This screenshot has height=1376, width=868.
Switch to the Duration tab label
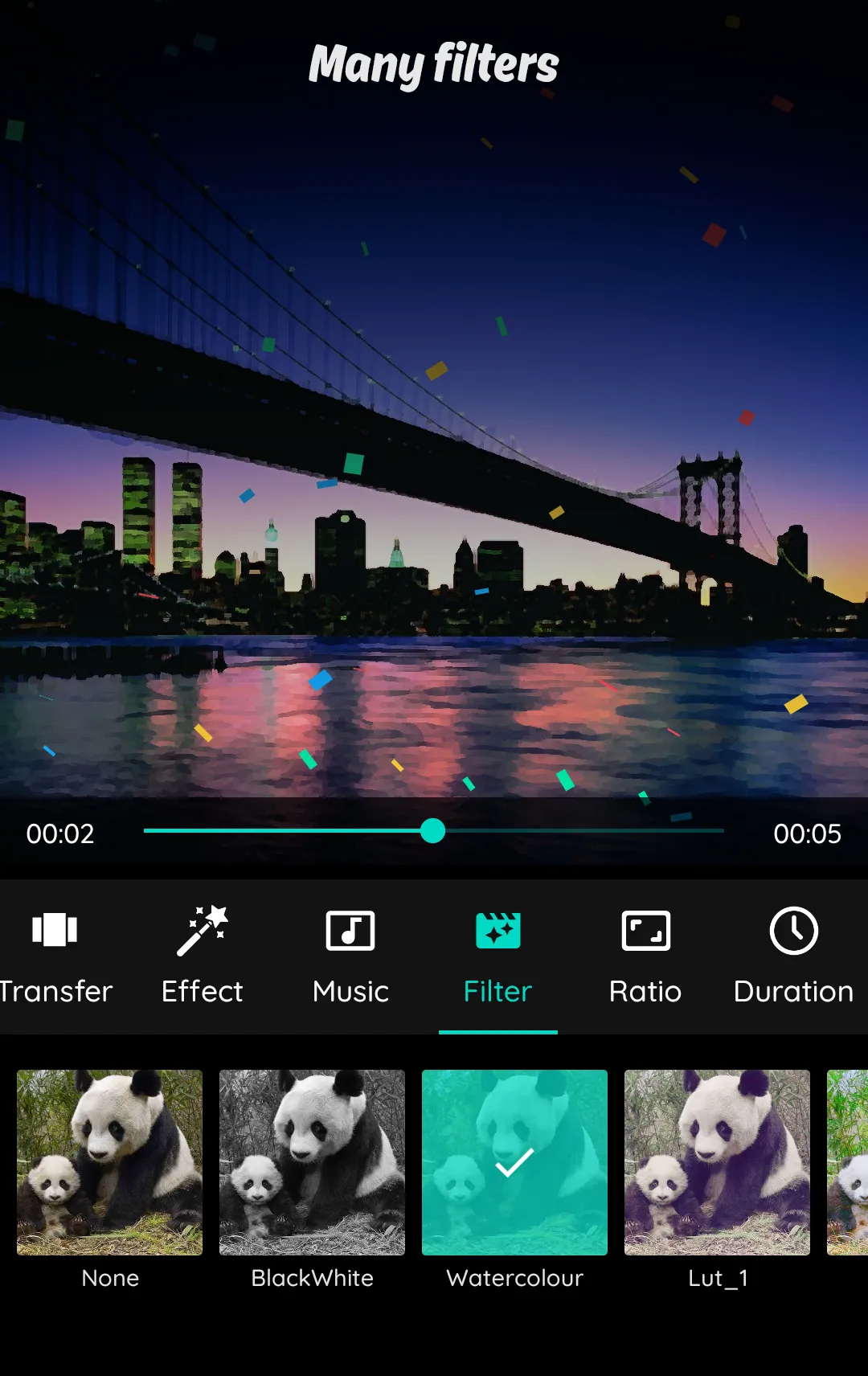[794, 992]
